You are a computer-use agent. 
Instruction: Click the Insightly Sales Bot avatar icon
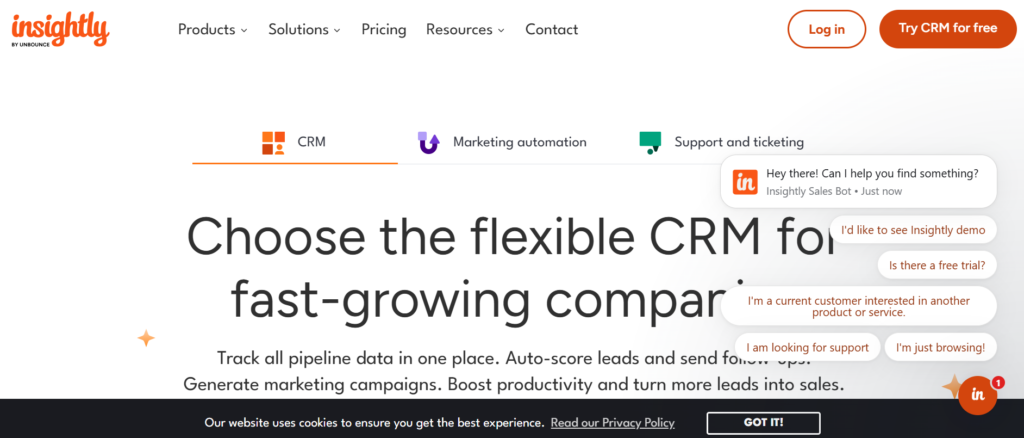click(745, 181)
